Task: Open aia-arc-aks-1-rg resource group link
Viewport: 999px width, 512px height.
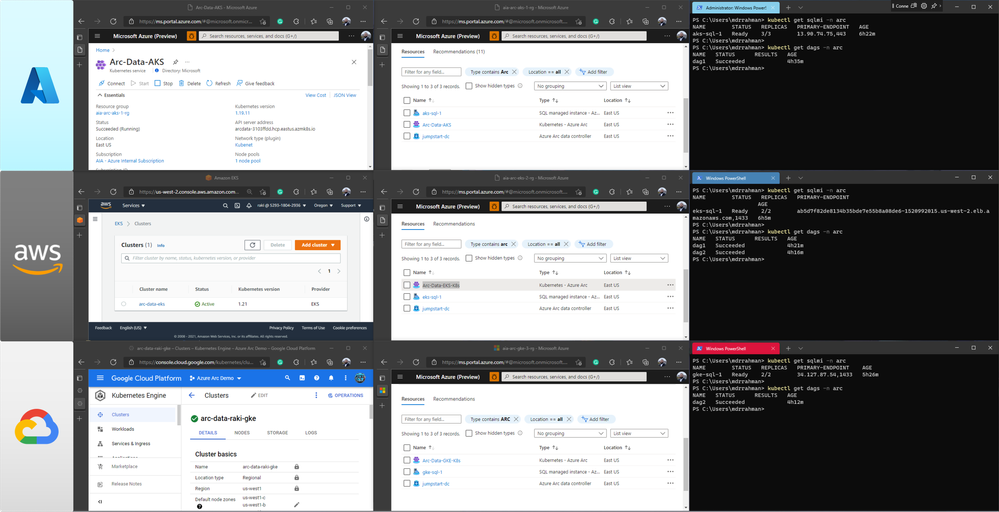Action: [x=112, y=113]
